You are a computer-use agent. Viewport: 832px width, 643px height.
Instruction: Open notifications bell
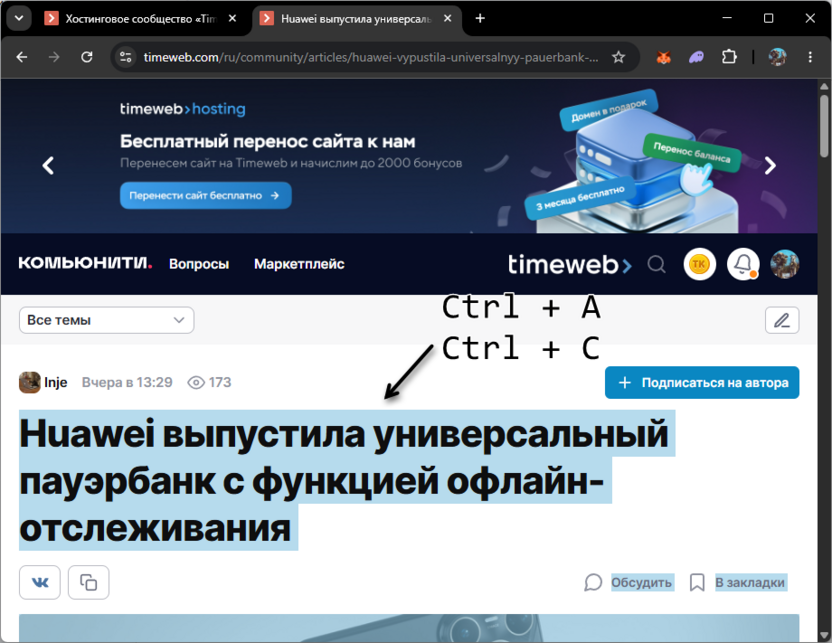point(743,264)
